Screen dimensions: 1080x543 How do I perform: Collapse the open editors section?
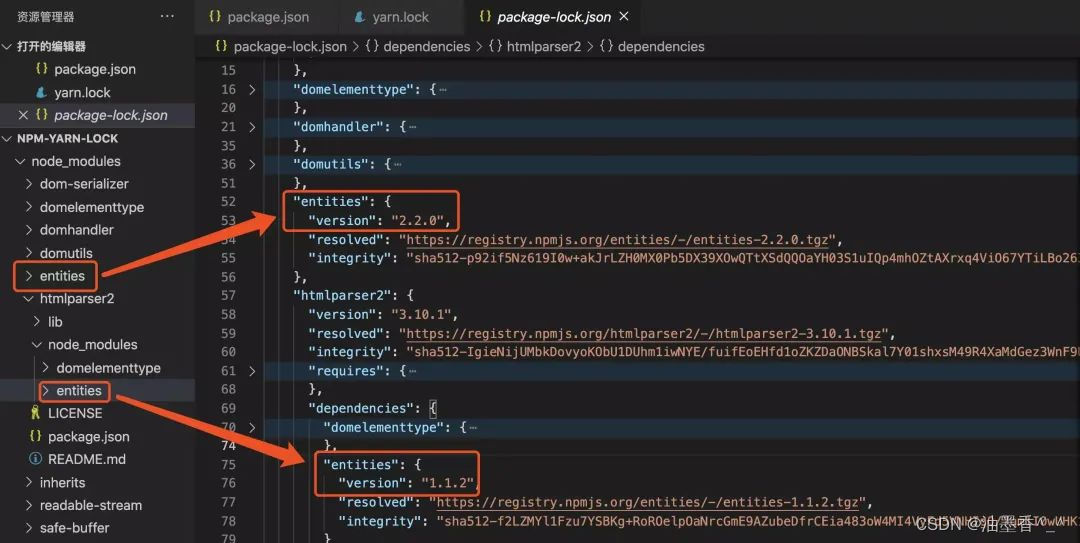click(x=7, y=46)
